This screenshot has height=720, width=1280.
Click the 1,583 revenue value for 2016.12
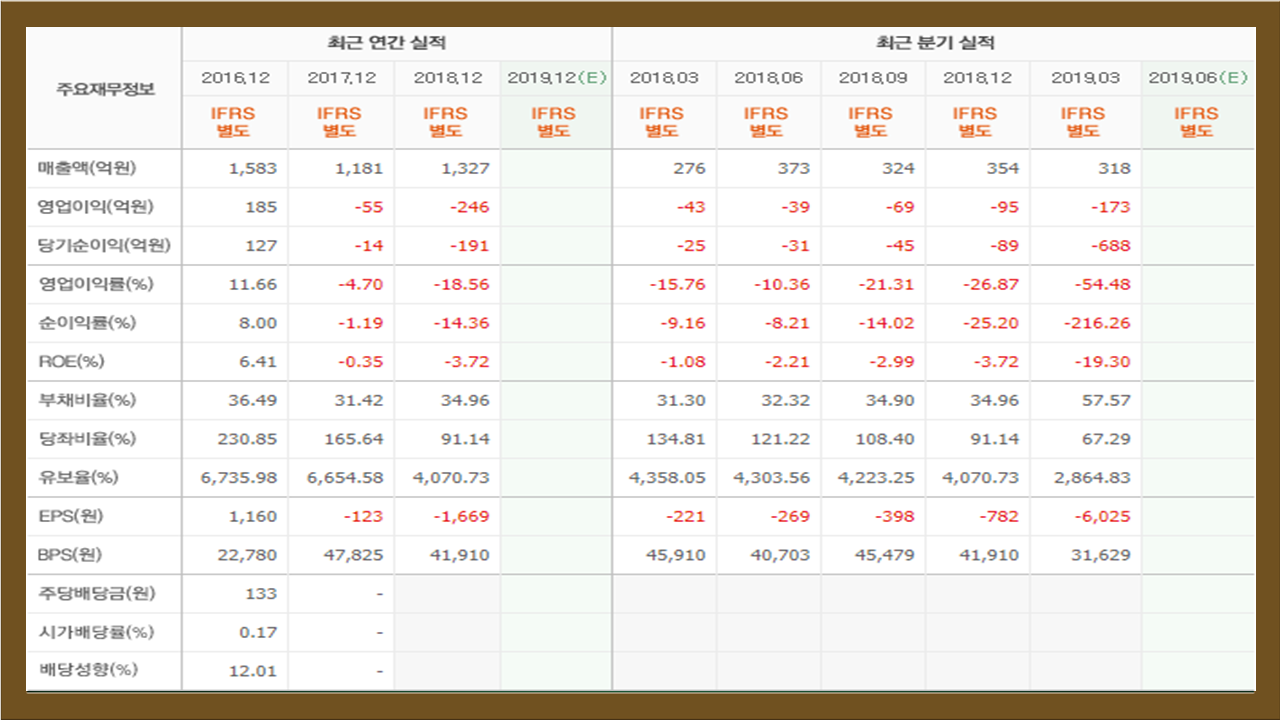[253, 168]
